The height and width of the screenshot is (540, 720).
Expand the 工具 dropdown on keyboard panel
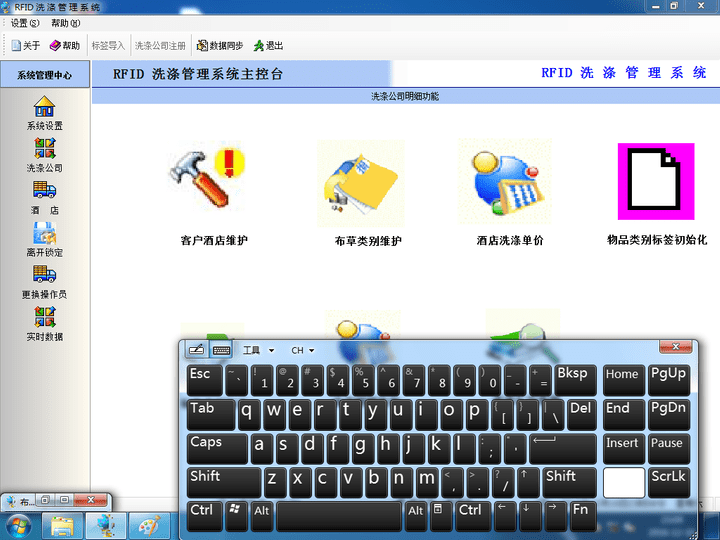(x=258, y=351)
